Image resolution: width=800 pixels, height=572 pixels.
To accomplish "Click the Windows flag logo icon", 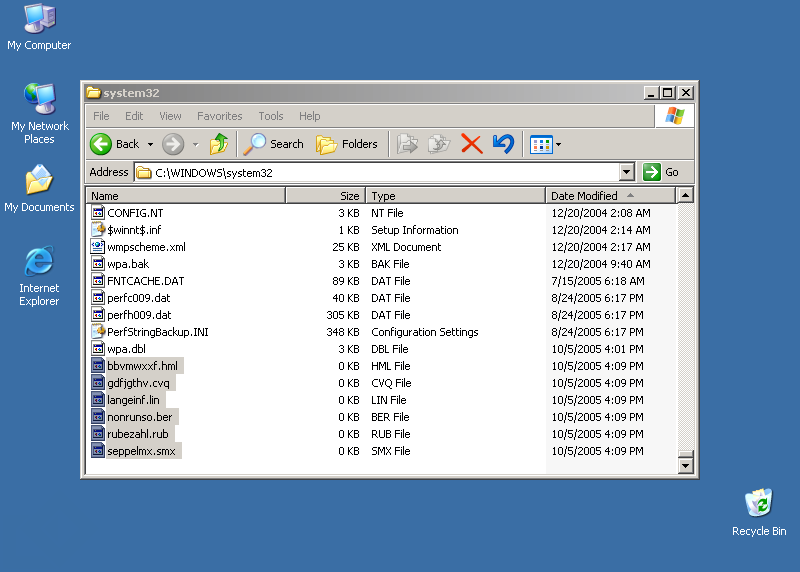I will click(x=674, y=116).
